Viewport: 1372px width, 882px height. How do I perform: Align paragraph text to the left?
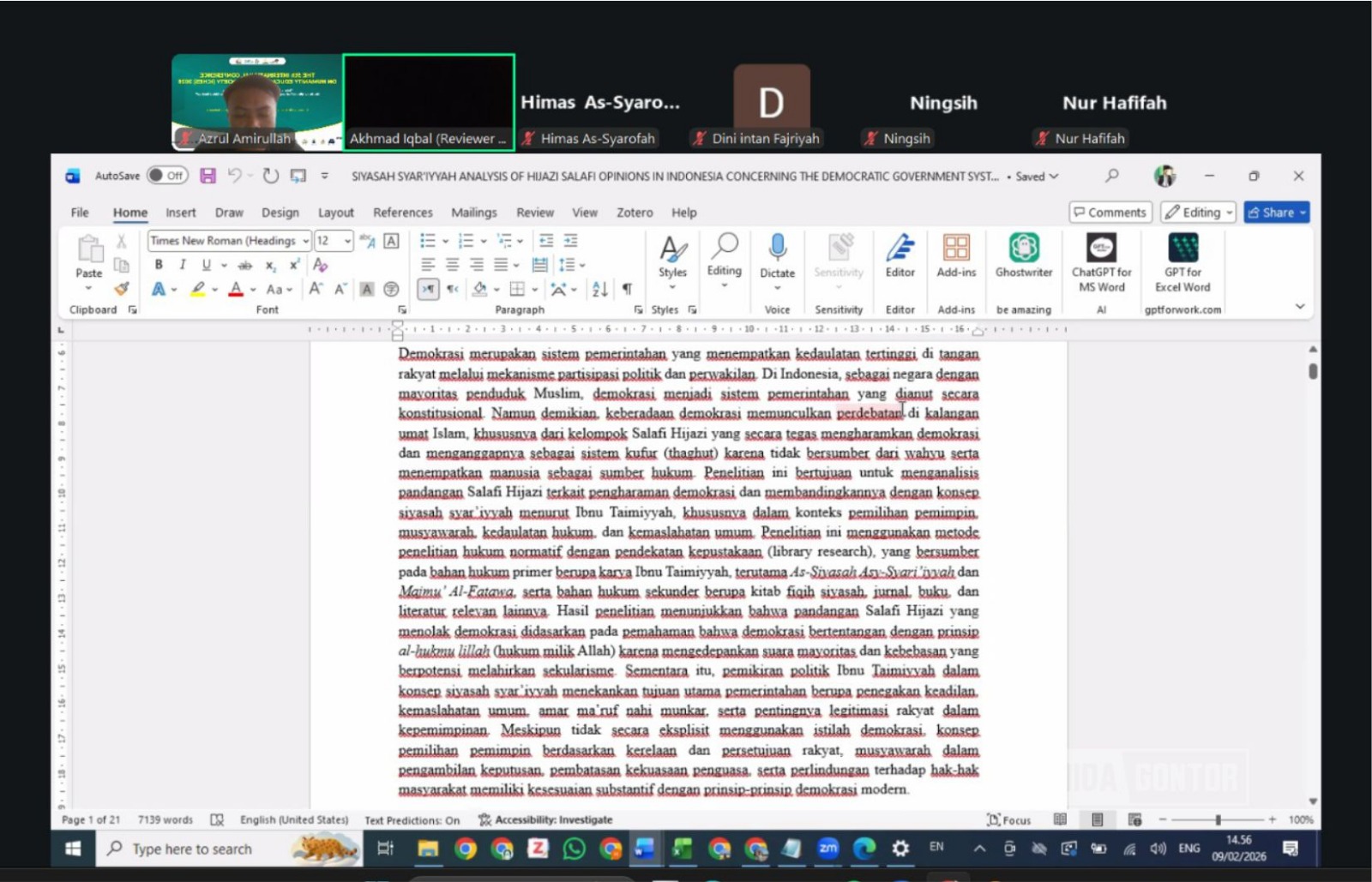tap(428, 265)
